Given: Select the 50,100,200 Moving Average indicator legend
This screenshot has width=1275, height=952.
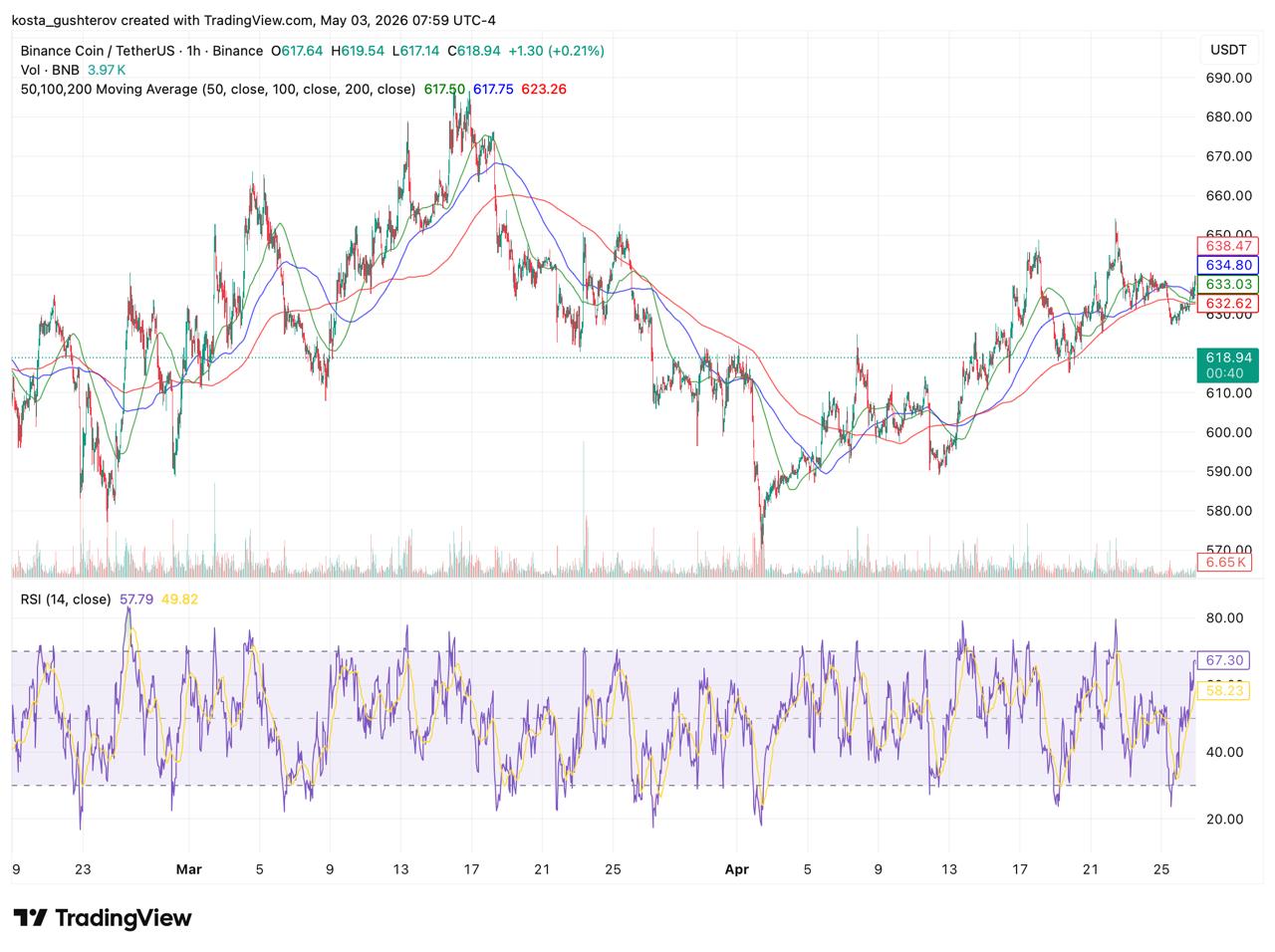Looking at the screenshot, I should click(218, 89).
